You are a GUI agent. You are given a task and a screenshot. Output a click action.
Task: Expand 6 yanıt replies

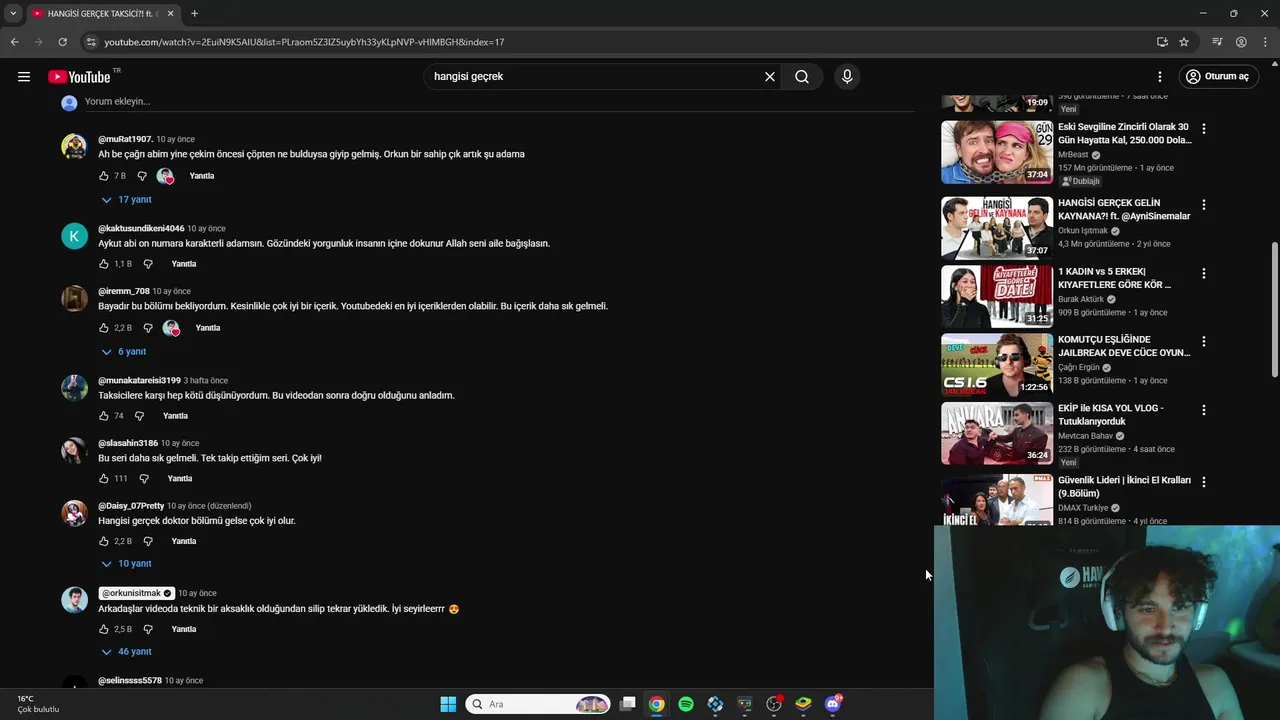click(x=125, y=352)
